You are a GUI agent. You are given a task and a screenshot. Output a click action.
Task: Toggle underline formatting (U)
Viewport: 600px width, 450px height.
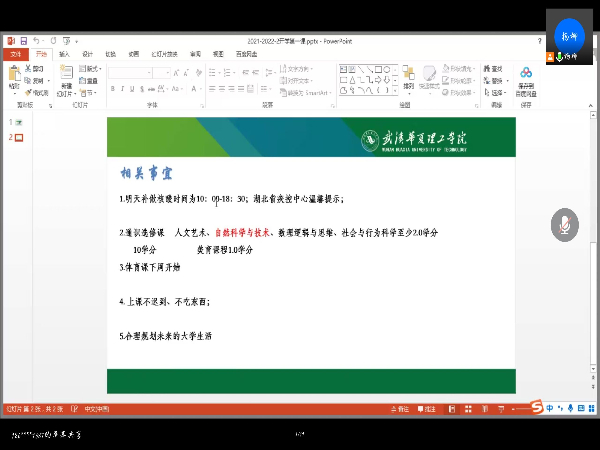coord(132,89)
